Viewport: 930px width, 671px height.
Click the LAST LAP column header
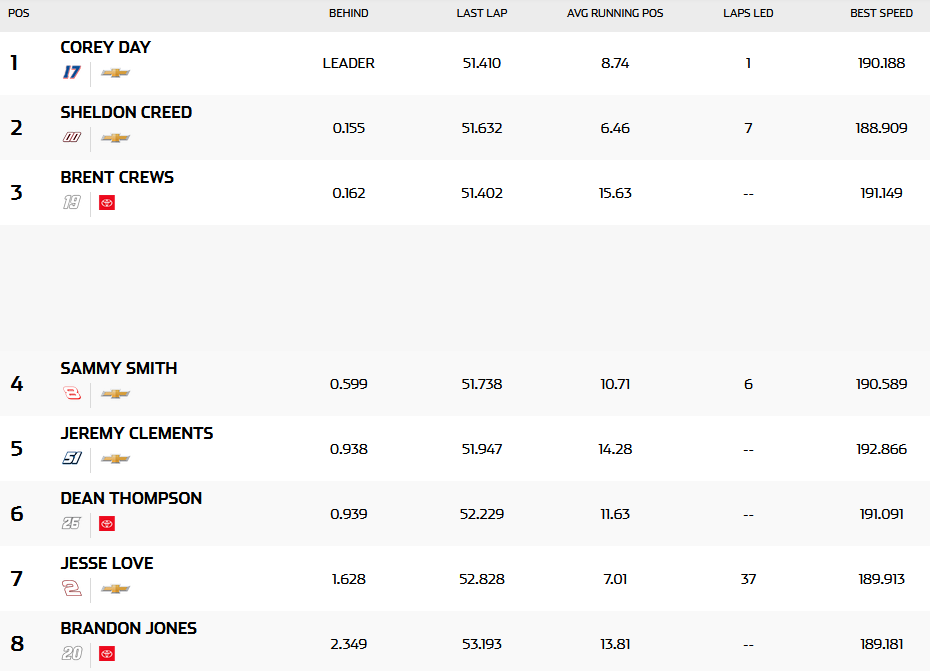click(x=481, y=14)
